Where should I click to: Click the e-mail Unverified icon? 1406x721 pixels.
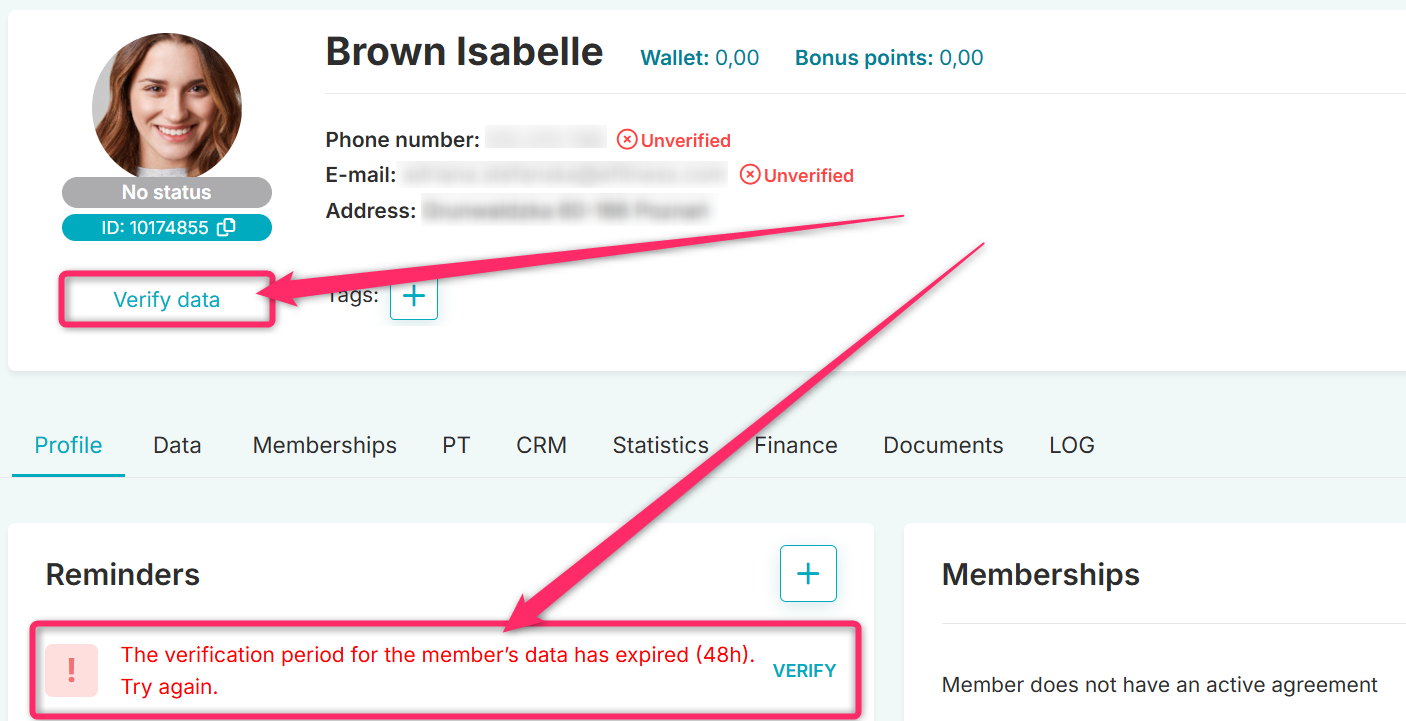(x=750, y=175)
